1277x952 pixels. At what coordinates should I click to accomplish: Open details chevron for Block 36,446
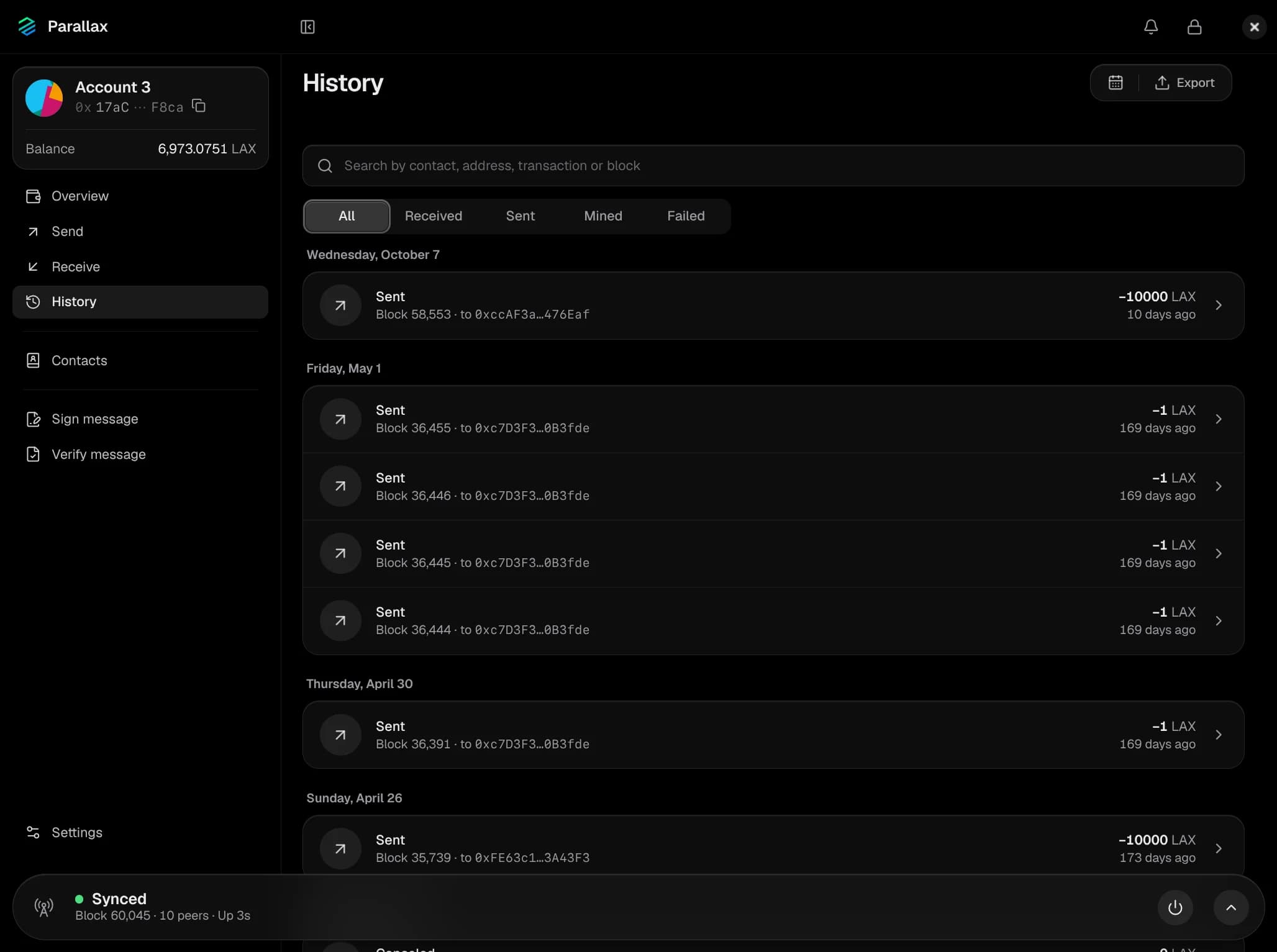(x=1219, y=487)
